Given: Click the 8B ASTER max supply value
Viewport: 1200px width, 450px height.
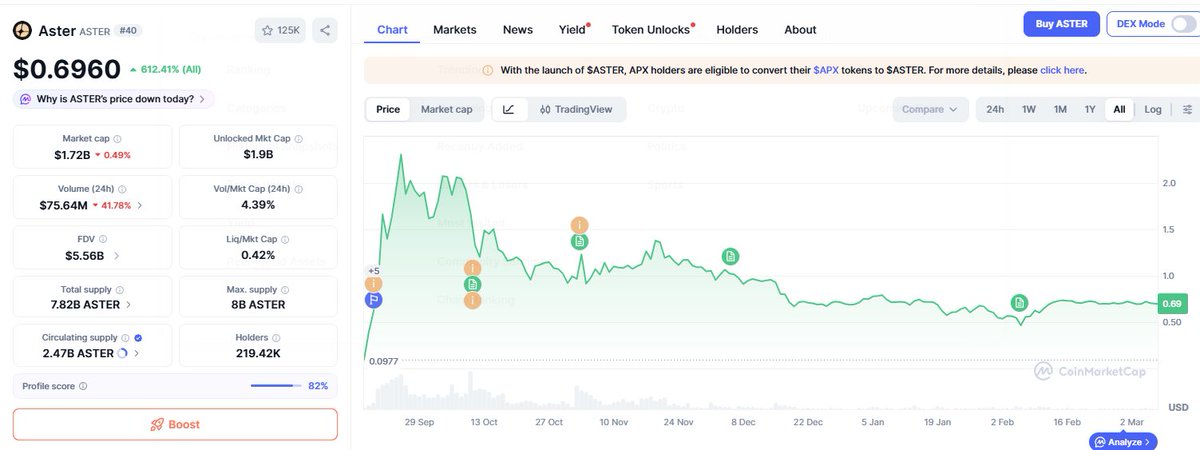Looking at the screenshot, I should click(258, 304).
